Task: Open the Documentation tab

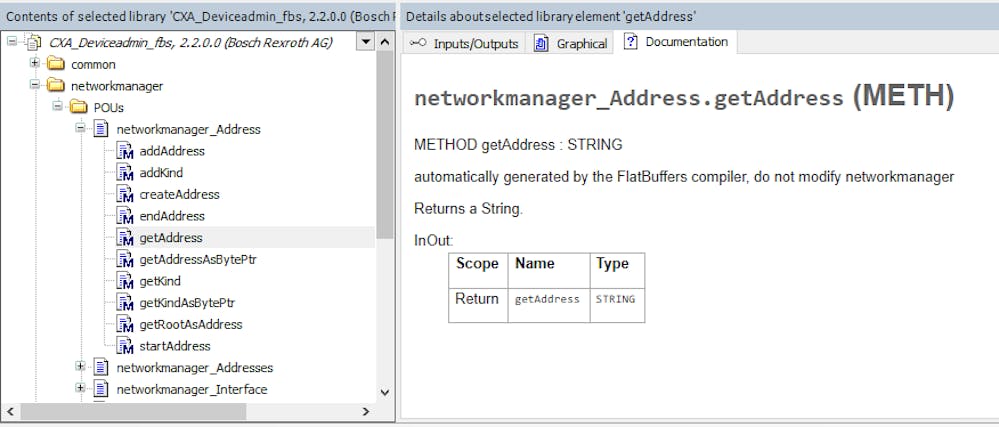Action: click(x=676, y=42)
